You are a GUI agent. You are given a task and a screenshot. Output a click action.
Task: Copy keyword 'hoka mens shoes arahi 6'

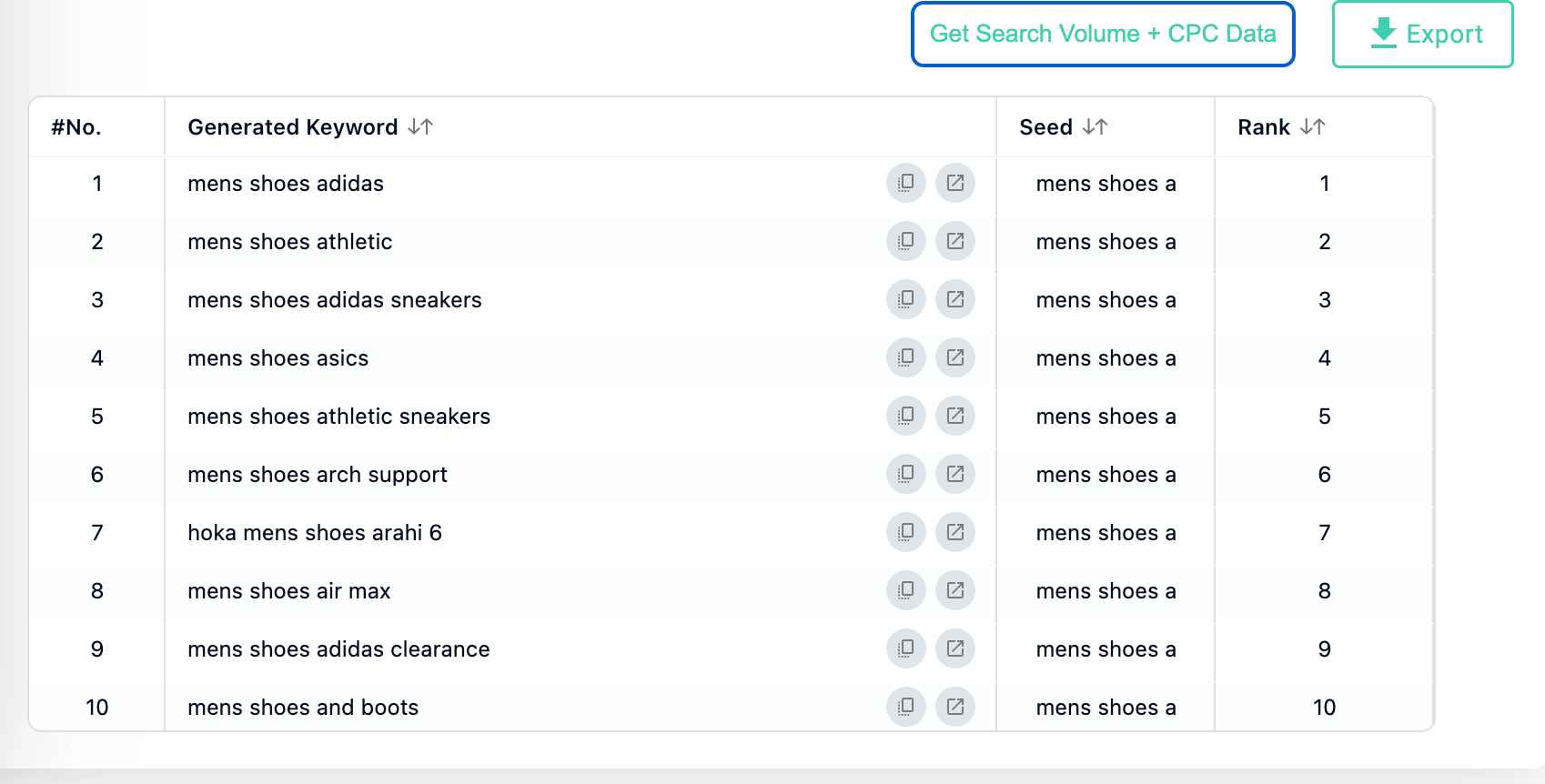(905, 532)
